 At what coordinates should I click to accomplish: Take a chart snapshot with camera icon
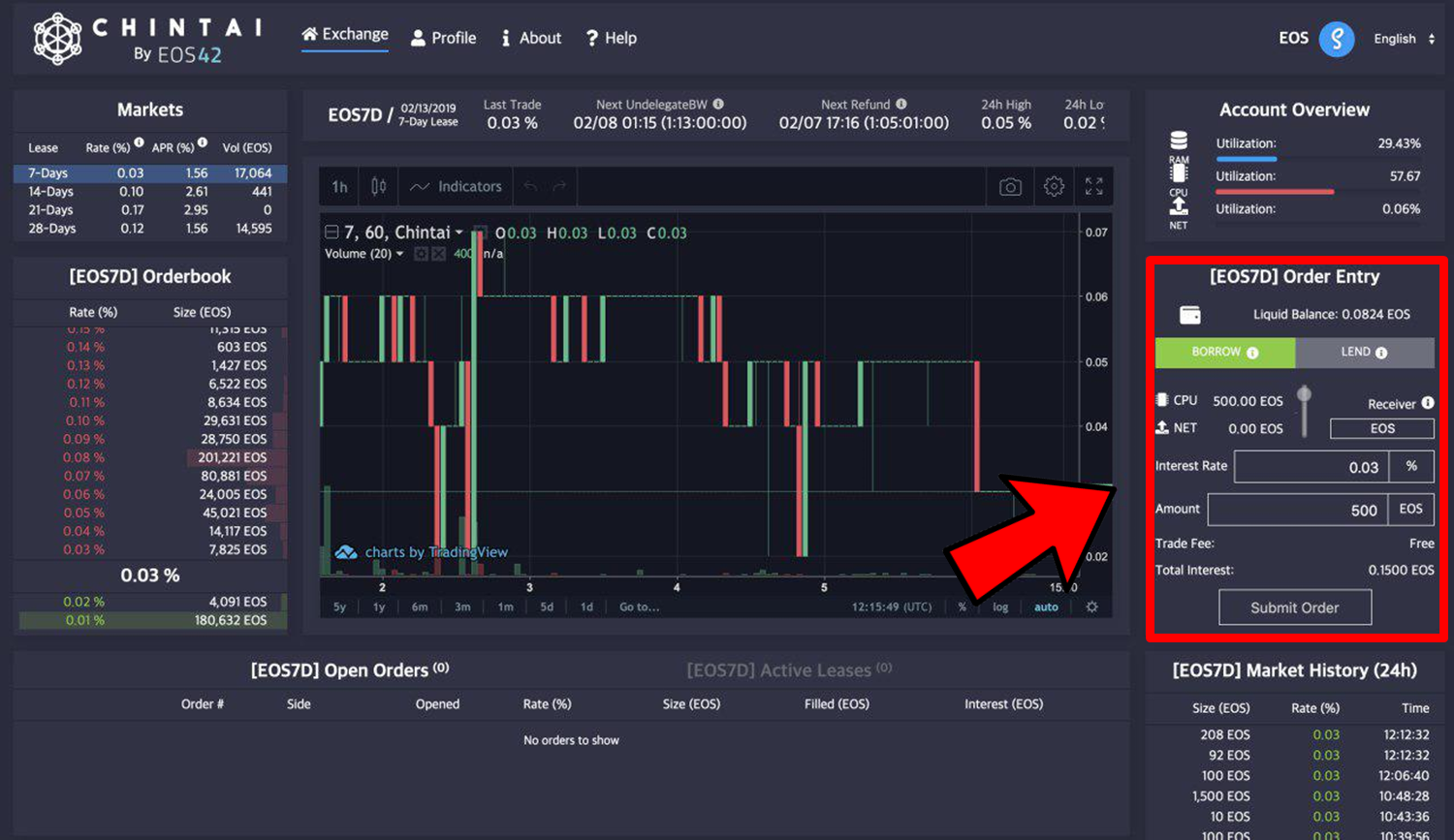(x=1010, y=186)
